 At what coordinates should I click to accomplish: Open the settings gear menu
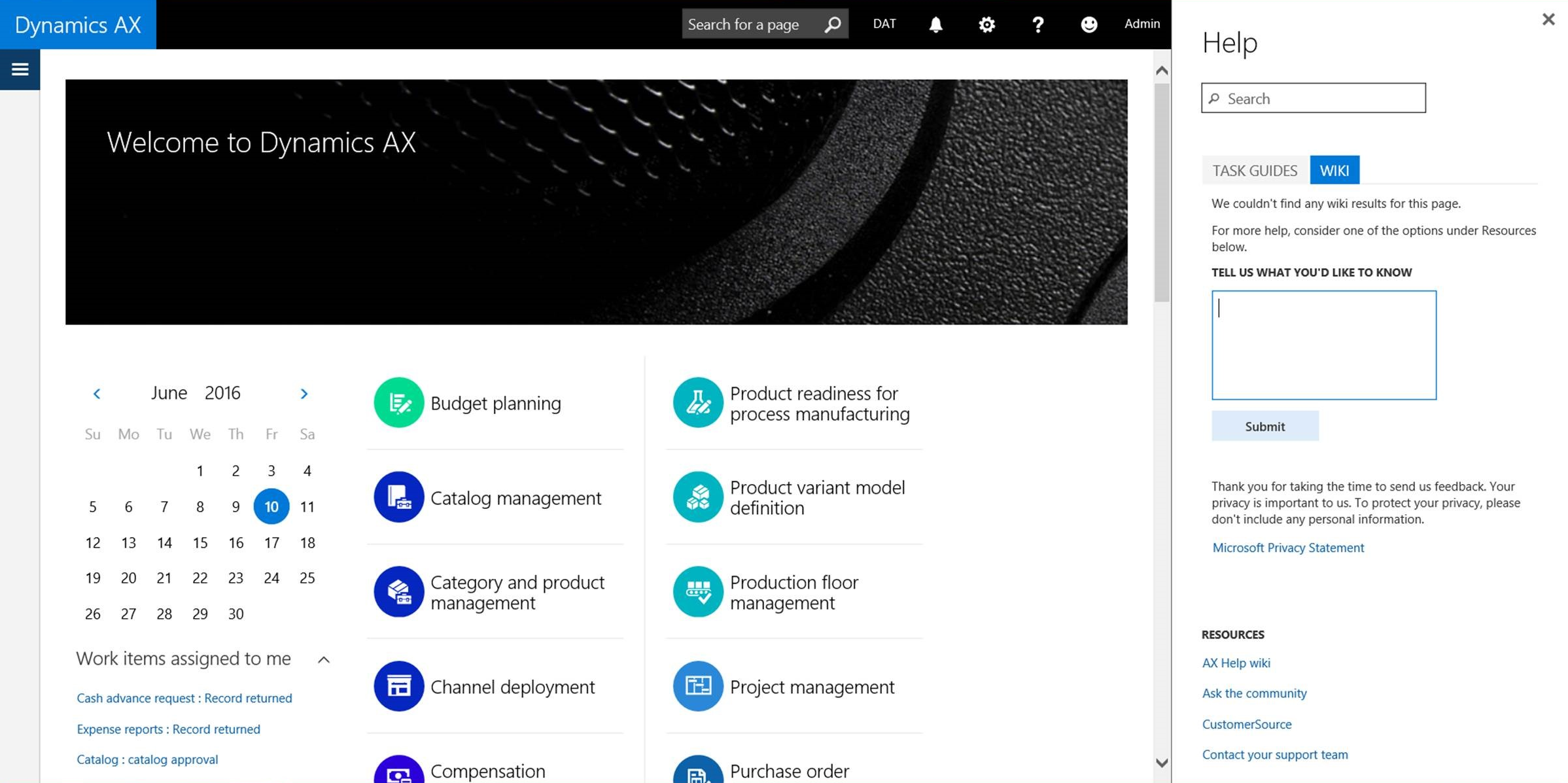pyautogui.click(x=986, y=24)
